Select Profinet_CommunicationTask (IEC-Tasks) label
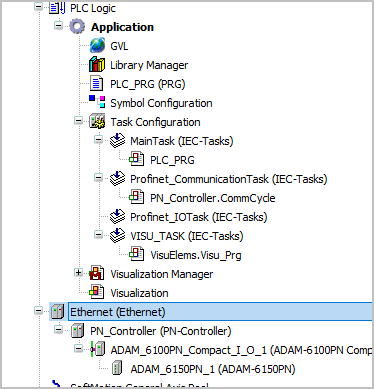 click(x=229, y=179)
